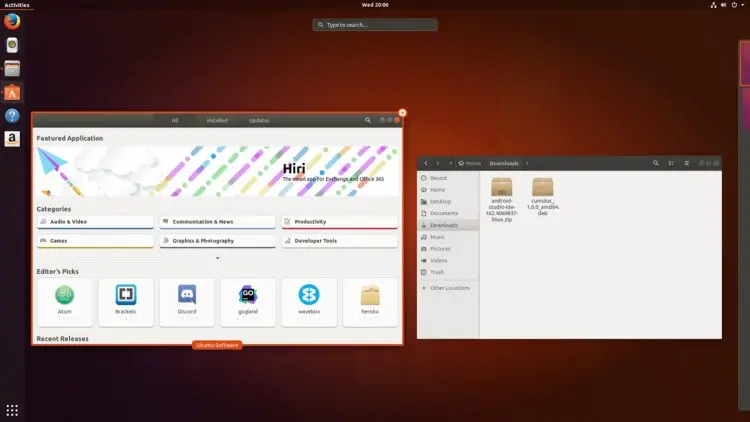Open the network status icon in top bar

point(713,5)
